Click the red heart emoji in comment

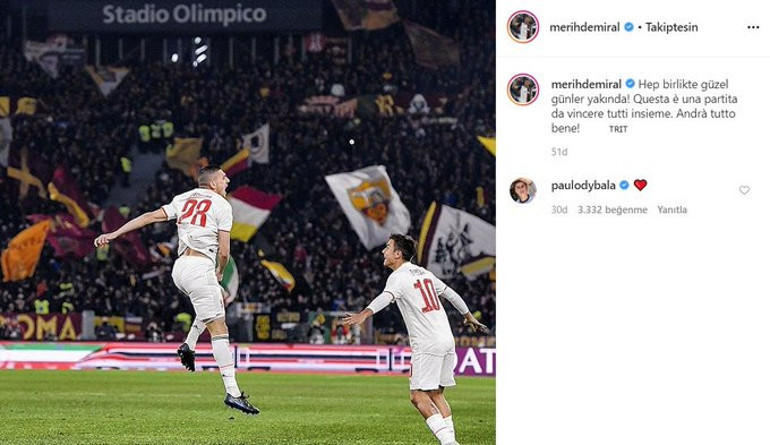click(640, 185)
